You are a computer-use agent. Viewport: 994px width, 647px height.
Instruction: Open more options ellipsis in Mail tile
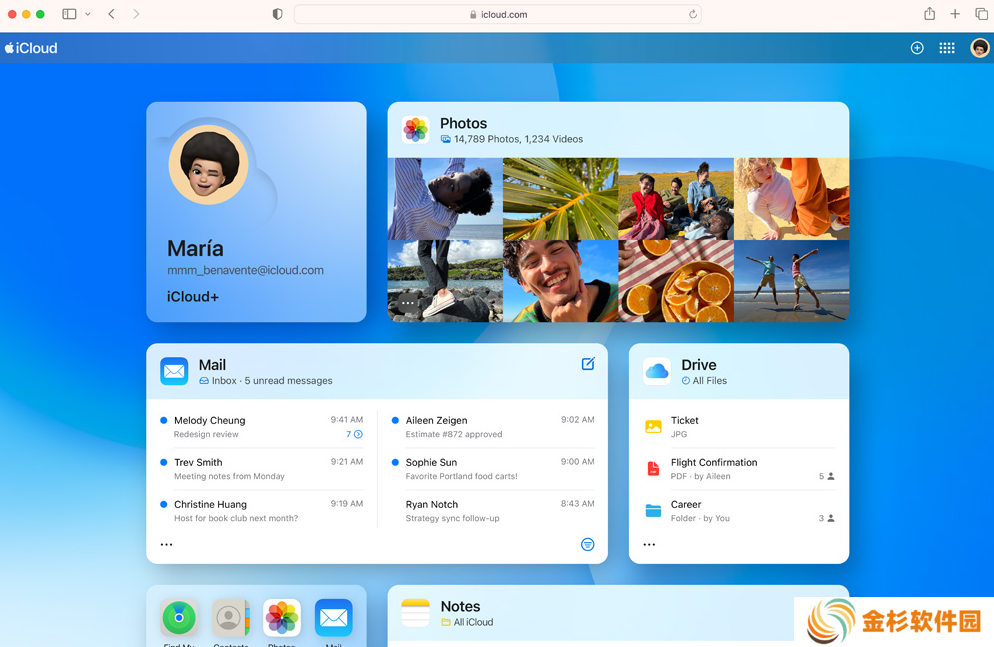166,544
